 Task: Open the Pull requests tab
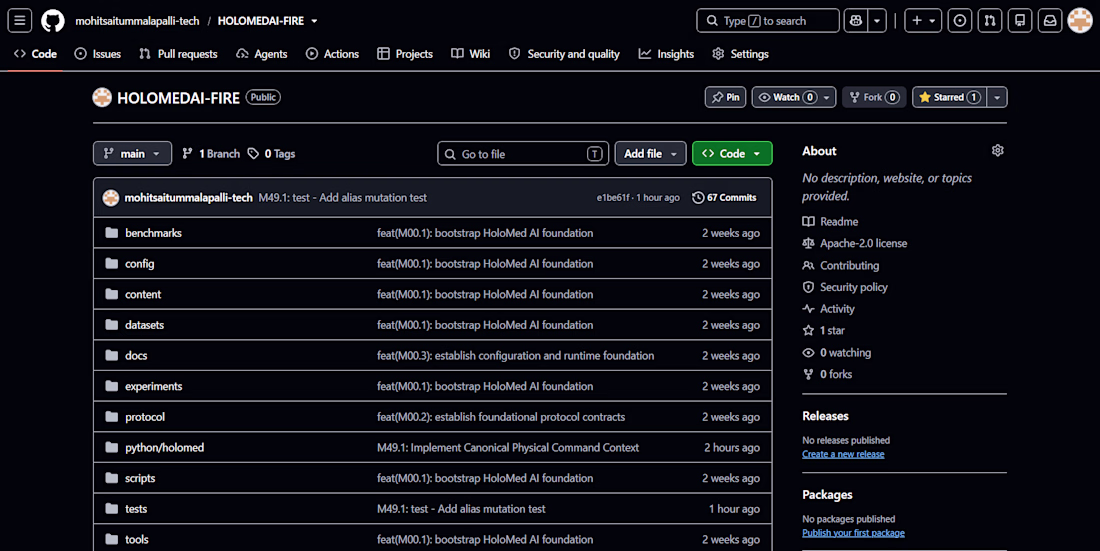pos(178,54)
